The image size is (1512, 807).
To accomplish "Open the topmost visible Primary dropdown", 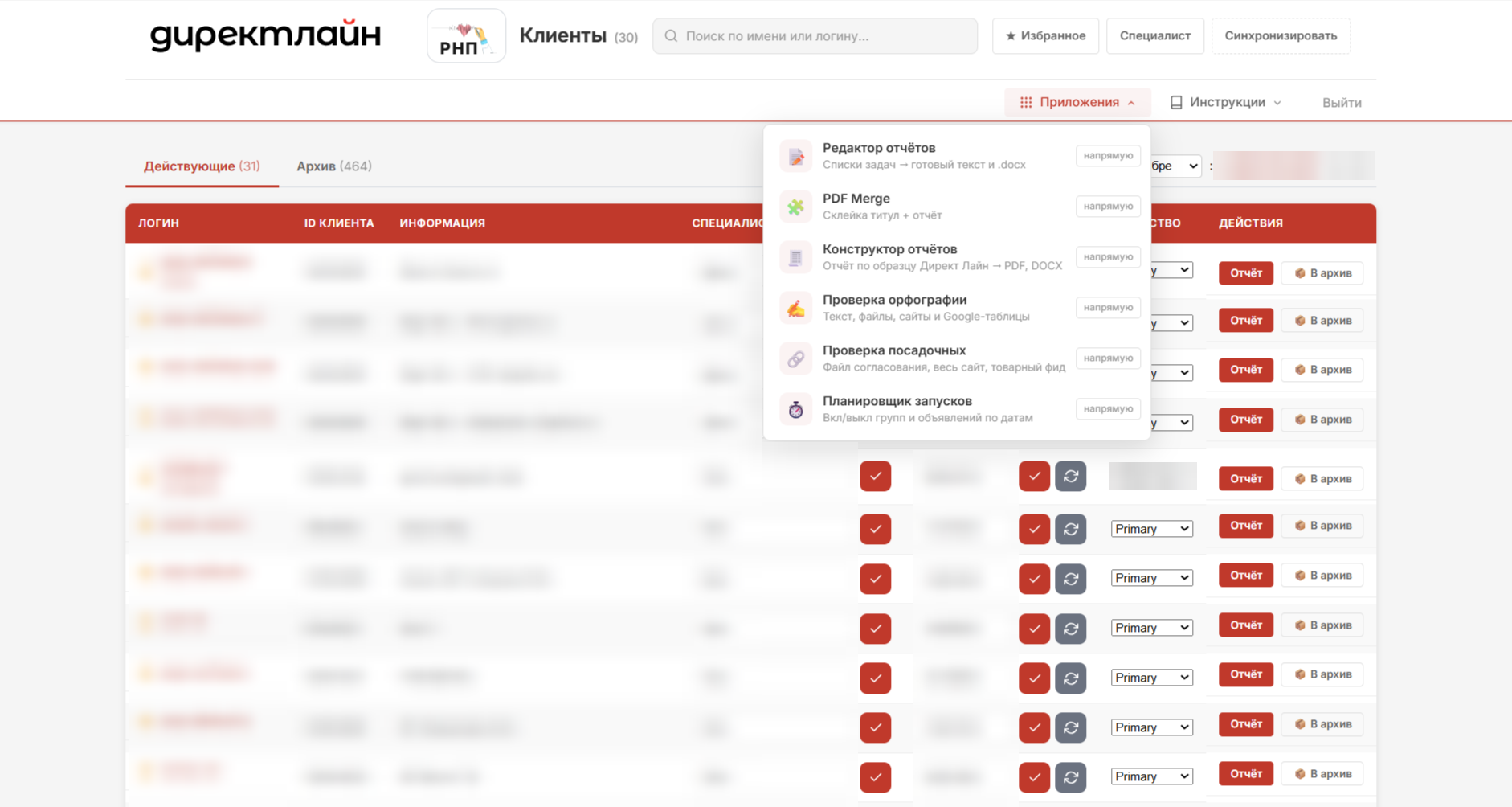I will (1151, 529).
